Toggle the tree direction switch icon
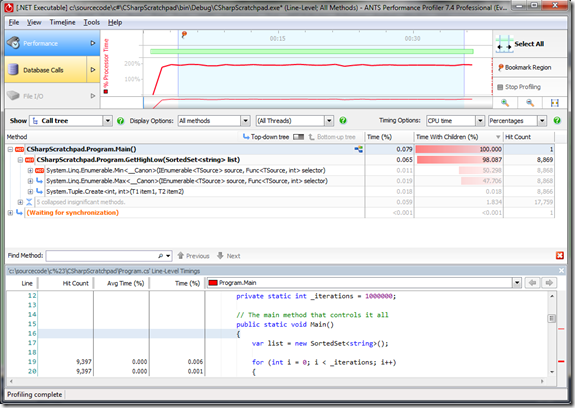Image resolution: width=575 pixels, height=408 pixels. tap(299, 137)
